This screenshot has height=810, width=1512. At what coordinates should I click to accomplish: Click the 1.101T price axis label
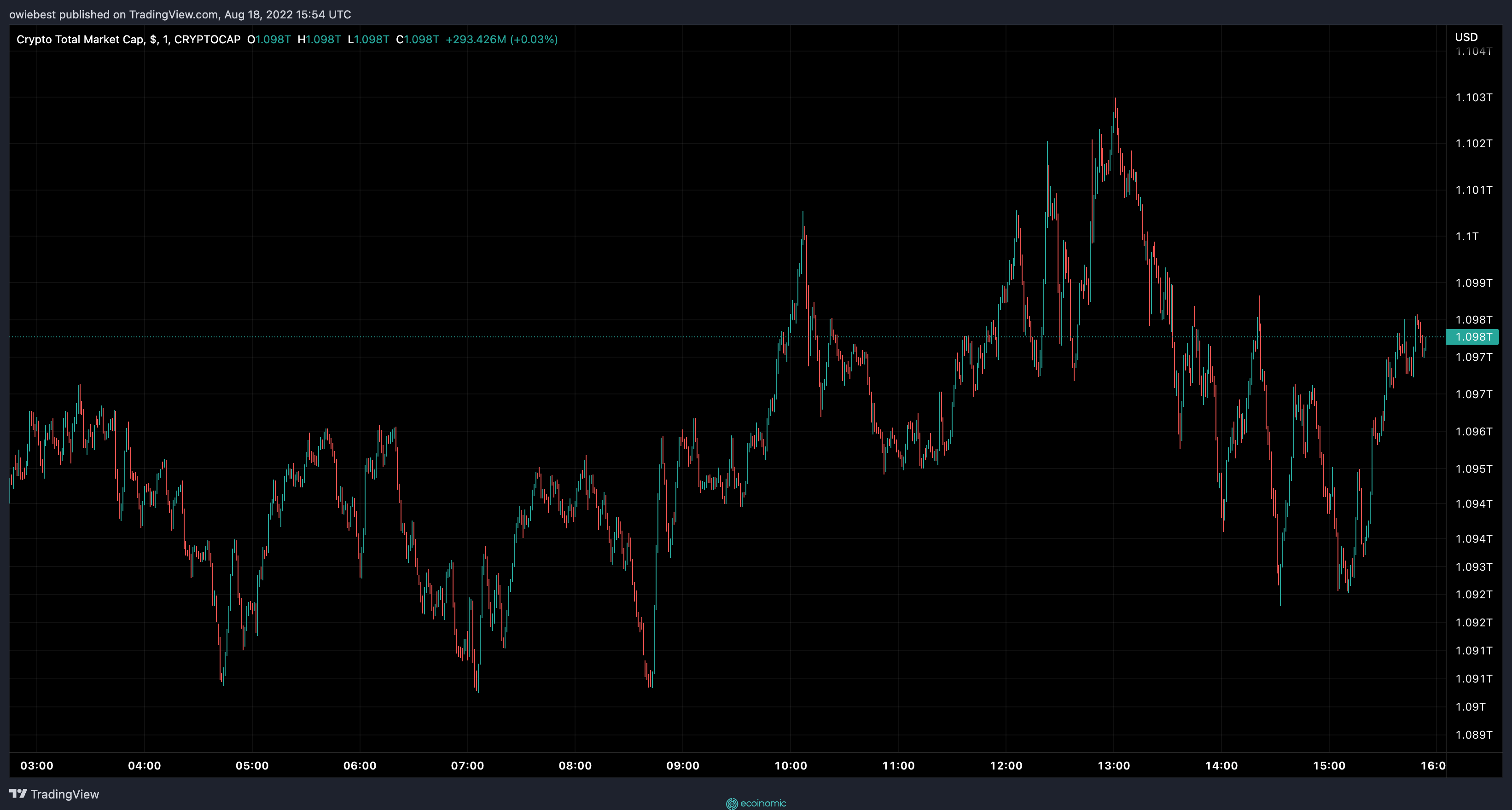click(x=1473, y=190)
